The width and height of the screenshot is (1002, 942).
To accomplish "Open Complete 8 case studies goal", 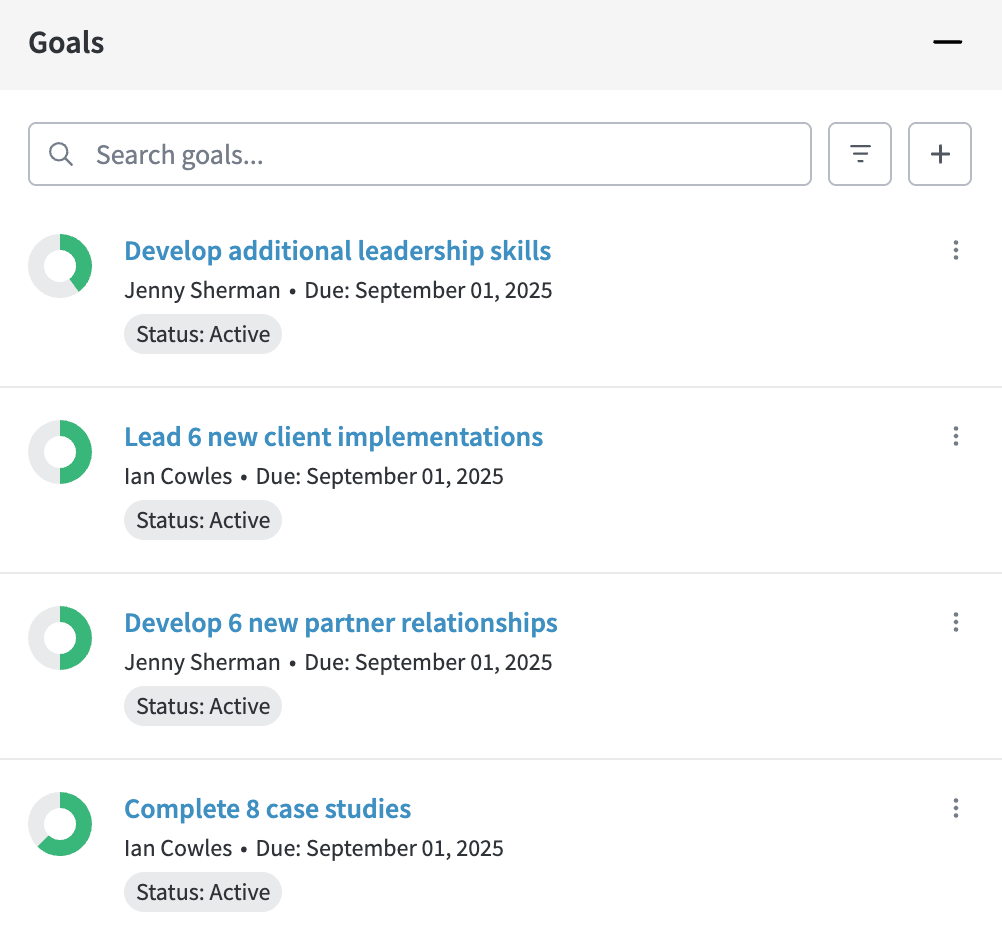I will pos(267,809).
